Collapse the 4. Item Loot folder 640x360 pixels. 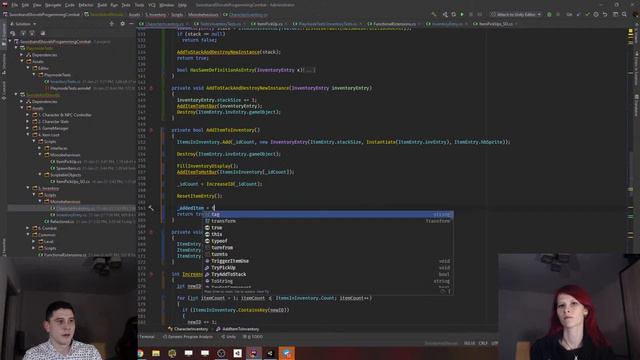click(28, 135)
